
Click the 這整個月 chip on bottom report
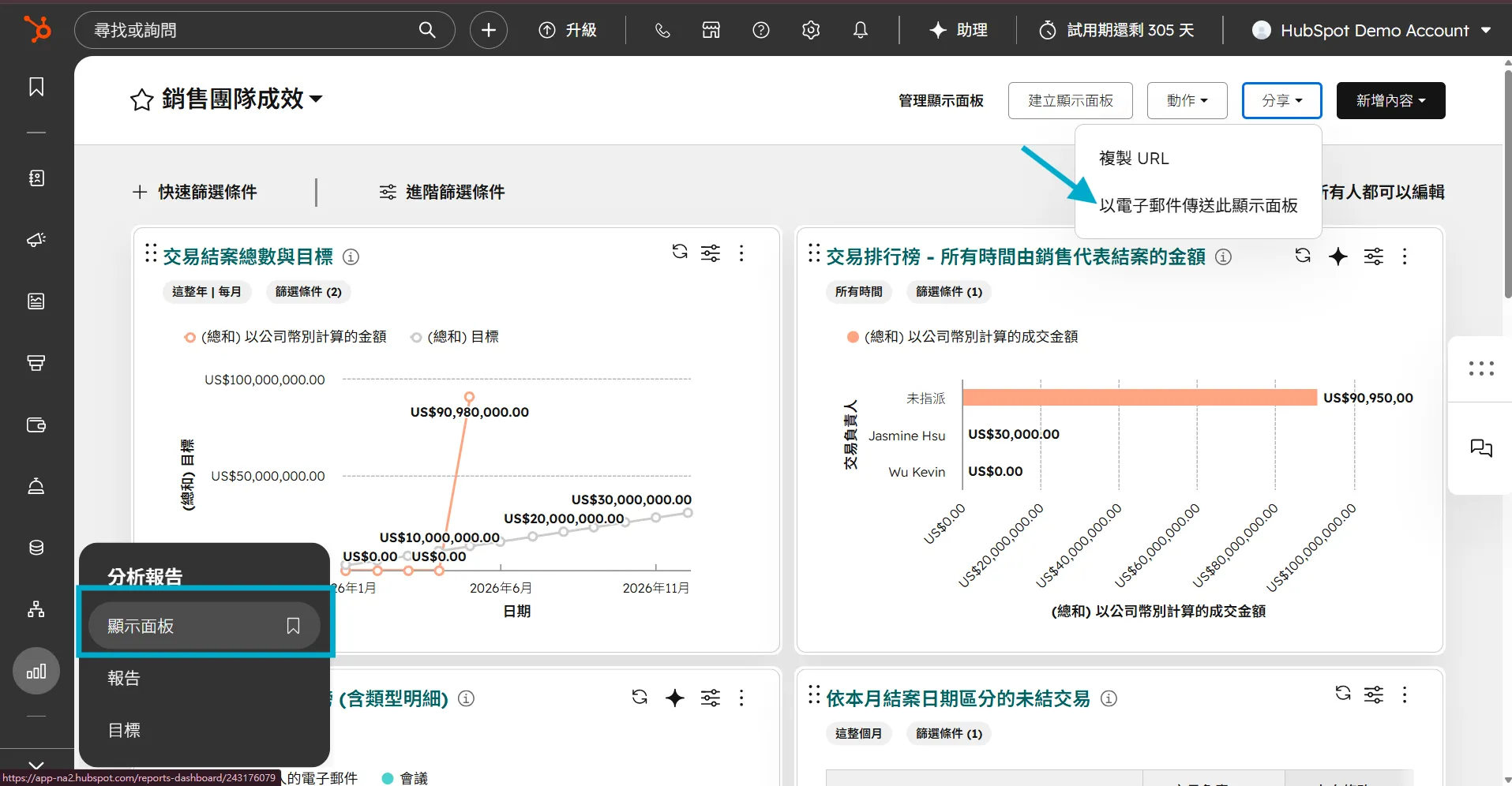pos(858,734)
